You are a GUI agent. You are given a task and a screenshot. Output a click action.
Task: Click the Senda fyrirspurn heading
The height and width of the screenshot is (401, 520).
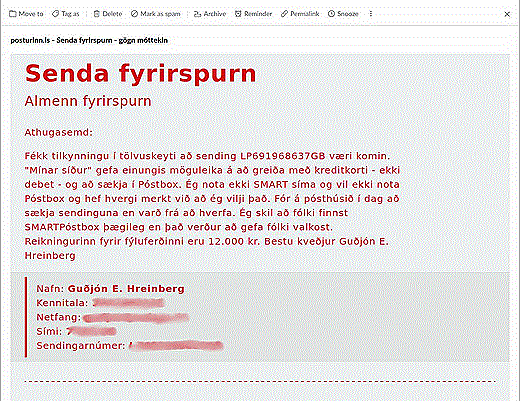[x=140, y=73]
